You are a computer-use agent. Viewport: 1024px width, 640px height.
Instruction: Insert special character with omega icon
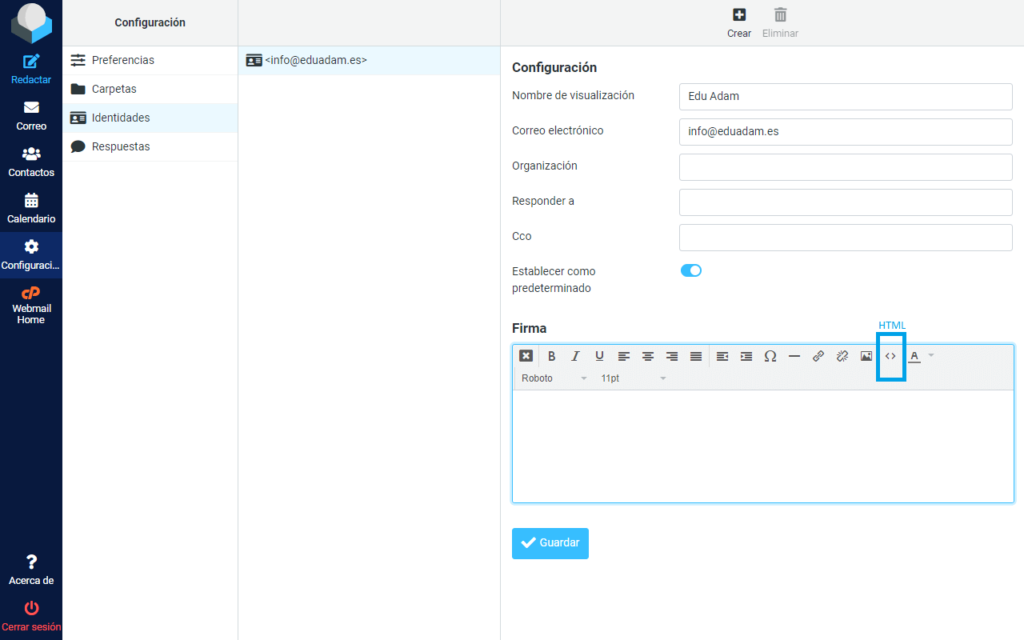pyautogui.click(x=770, y=356)
